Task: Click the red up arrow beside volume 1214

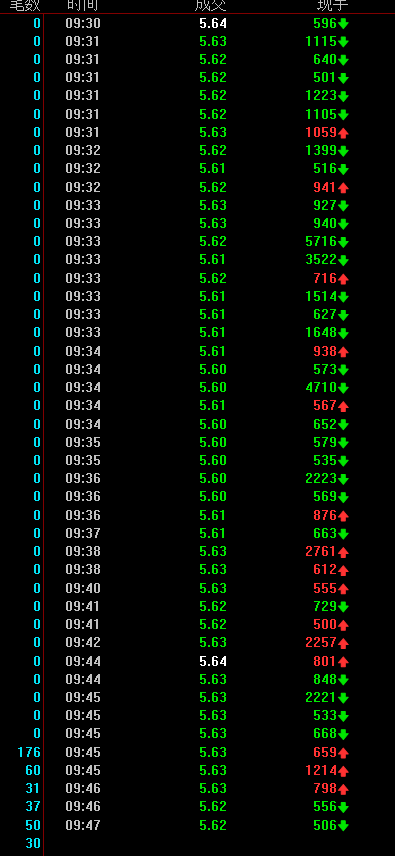Action: pos(343,771)
